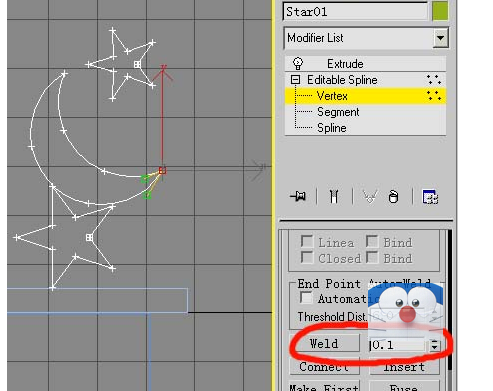493x391 pixels.
Task: Click the dots icon beside Editable Spline
Action: 434,80
